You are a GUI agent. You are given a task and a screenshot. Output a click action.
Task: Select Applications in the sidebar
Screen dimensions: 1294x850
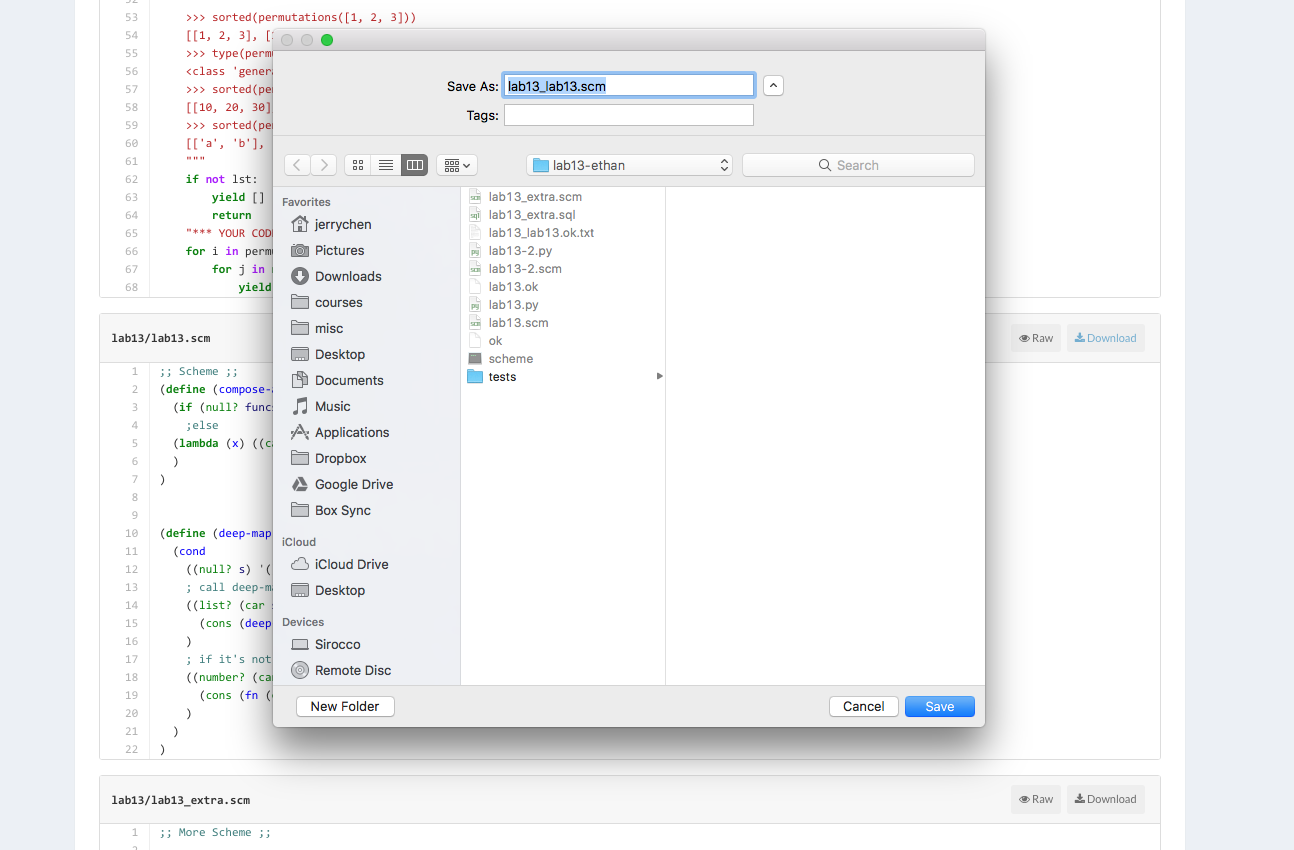tap(352, 432)
